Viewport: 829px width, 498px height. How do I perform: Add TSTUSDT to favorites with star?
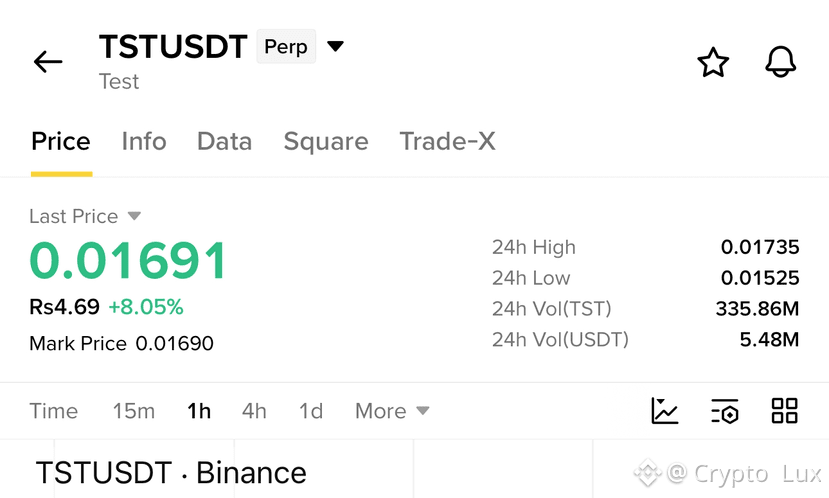(x=713, y=62)
